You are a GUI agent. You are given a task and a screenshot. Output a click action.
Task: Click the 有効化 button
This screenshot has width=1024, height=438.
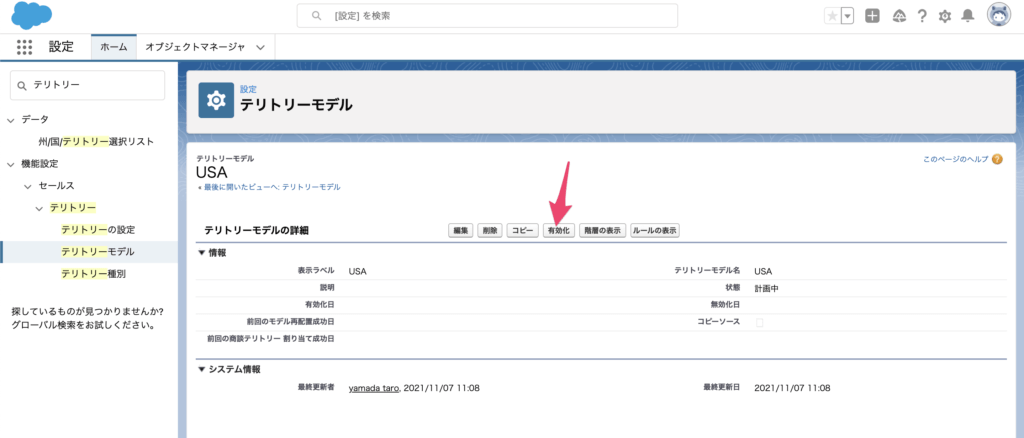558,230
